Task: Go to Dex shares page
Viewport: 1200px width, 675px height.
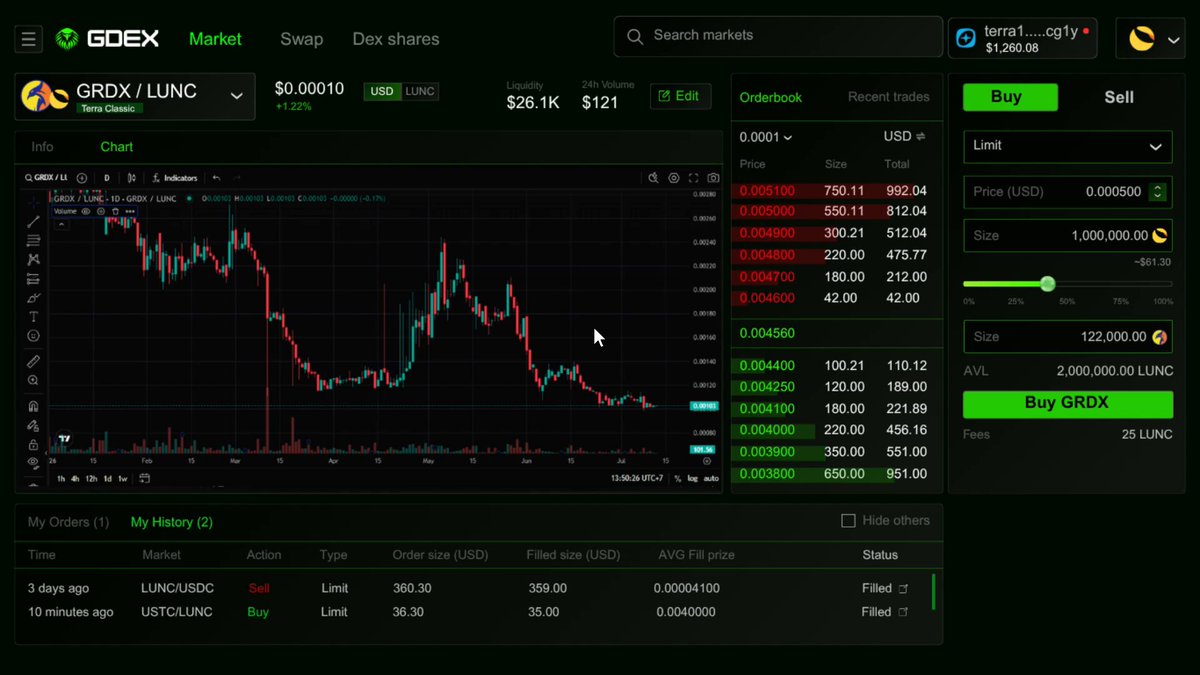Action: pyautogui.click(x=396, y=39)
